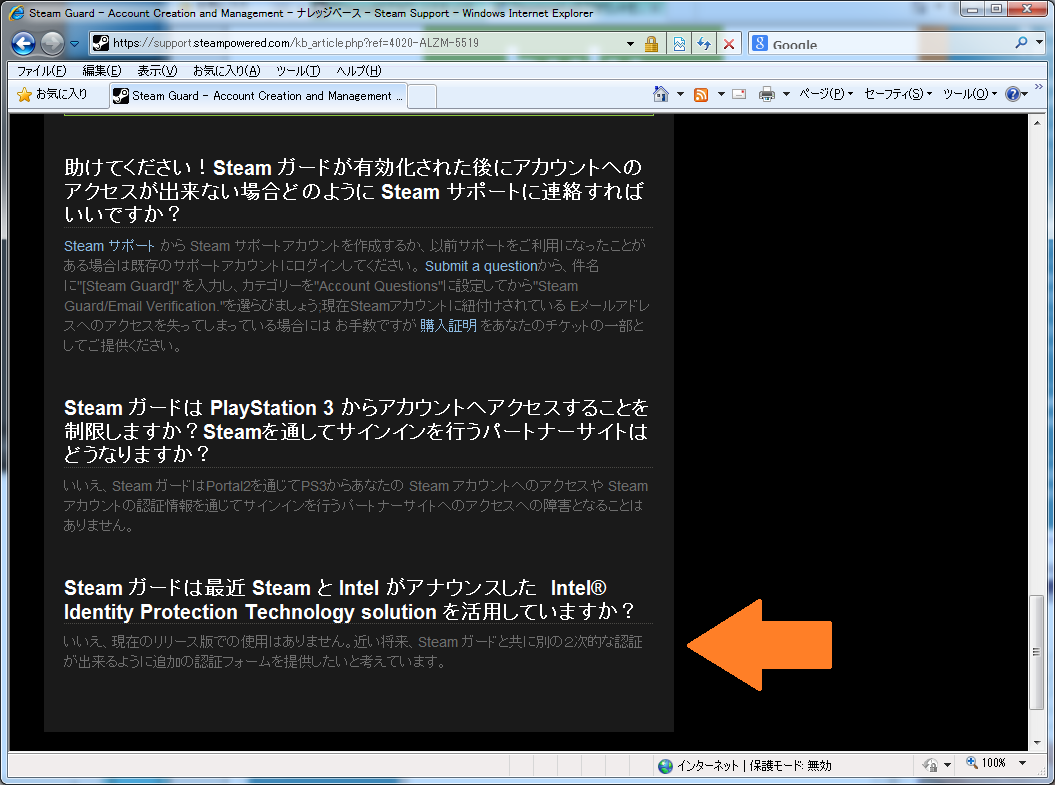Open the ヘルプ(H) menu
This screenshot has height=785, width=1055.
pyautogui.click(x=359, y=71)
